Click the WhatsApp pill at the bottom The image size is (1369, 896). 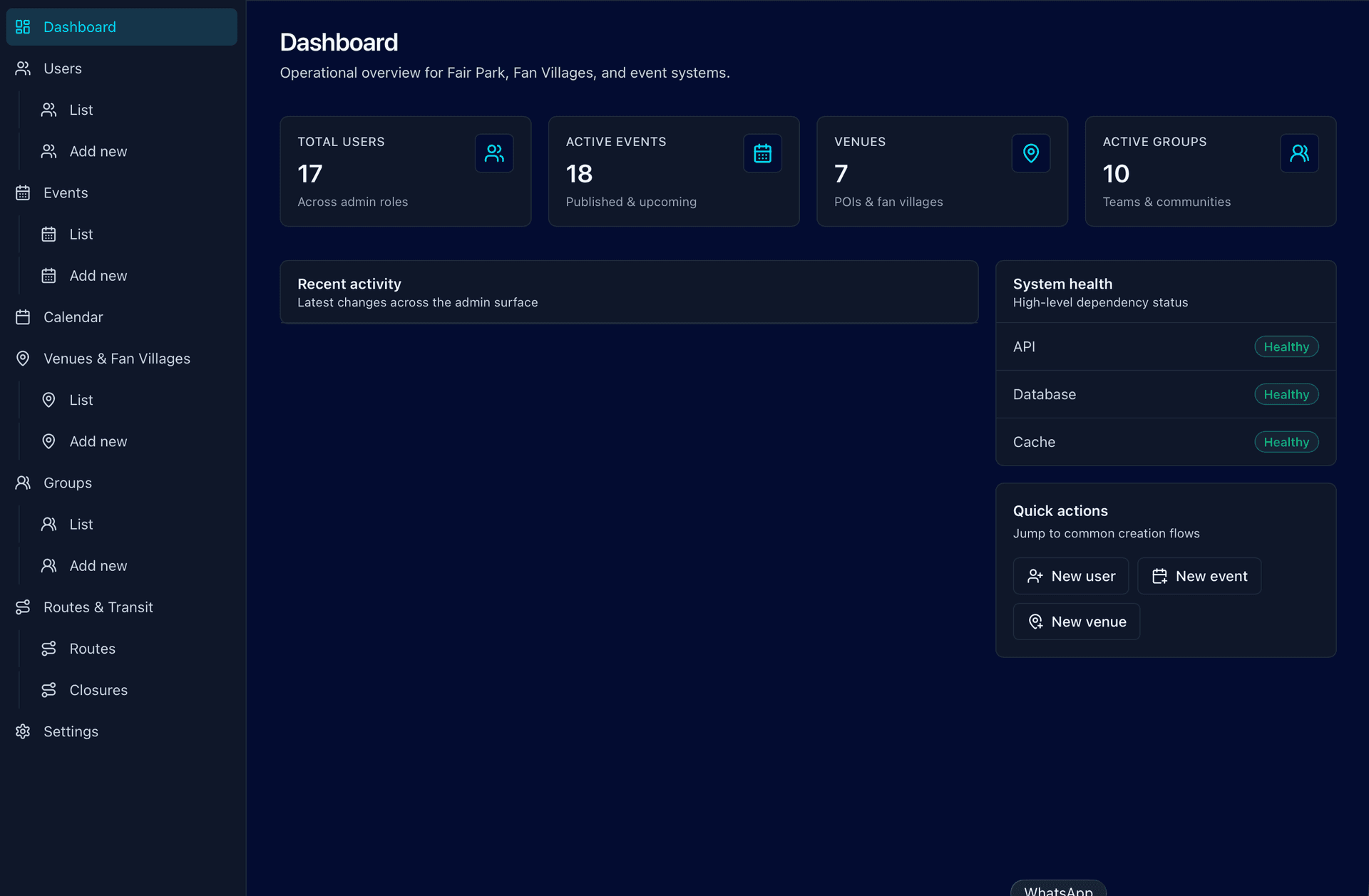(1058, 888)
